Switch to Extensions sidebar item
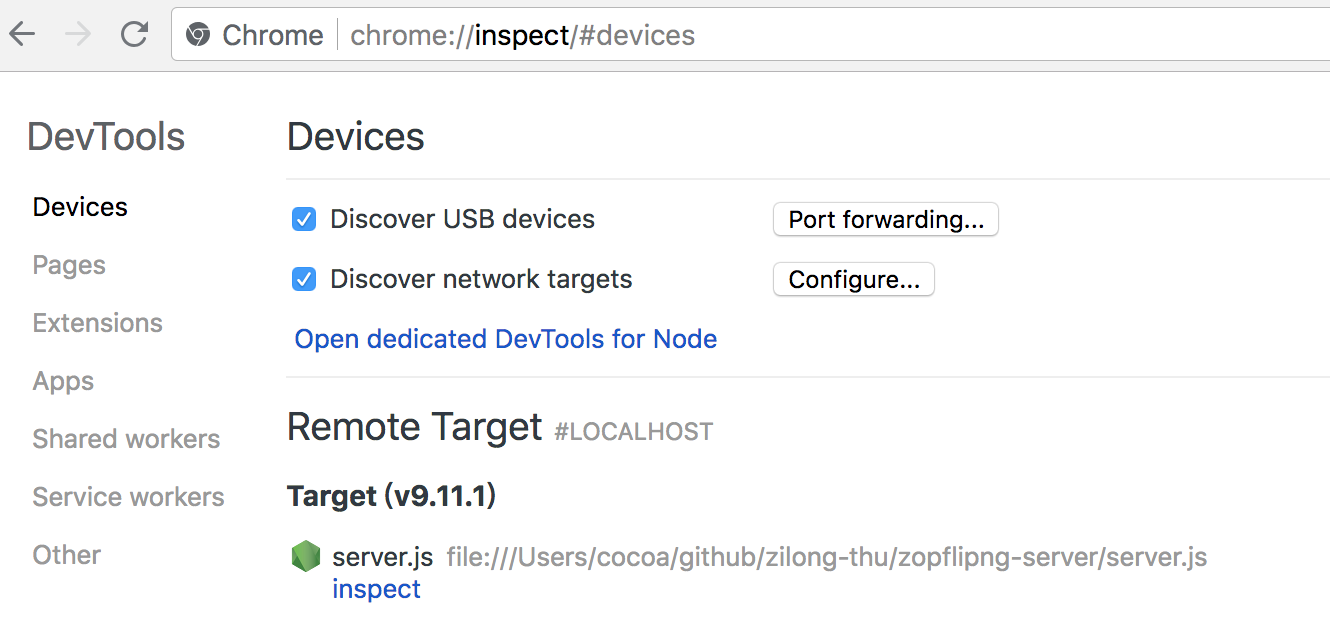This screenshot has width=1330, height=638. [x=97, y=323]
